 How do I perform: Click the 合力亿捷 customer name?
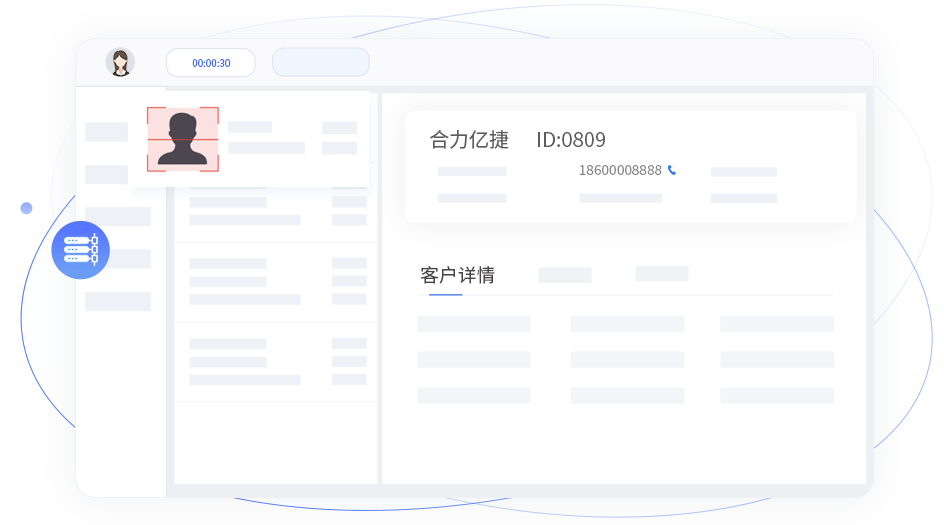(469, 140)
